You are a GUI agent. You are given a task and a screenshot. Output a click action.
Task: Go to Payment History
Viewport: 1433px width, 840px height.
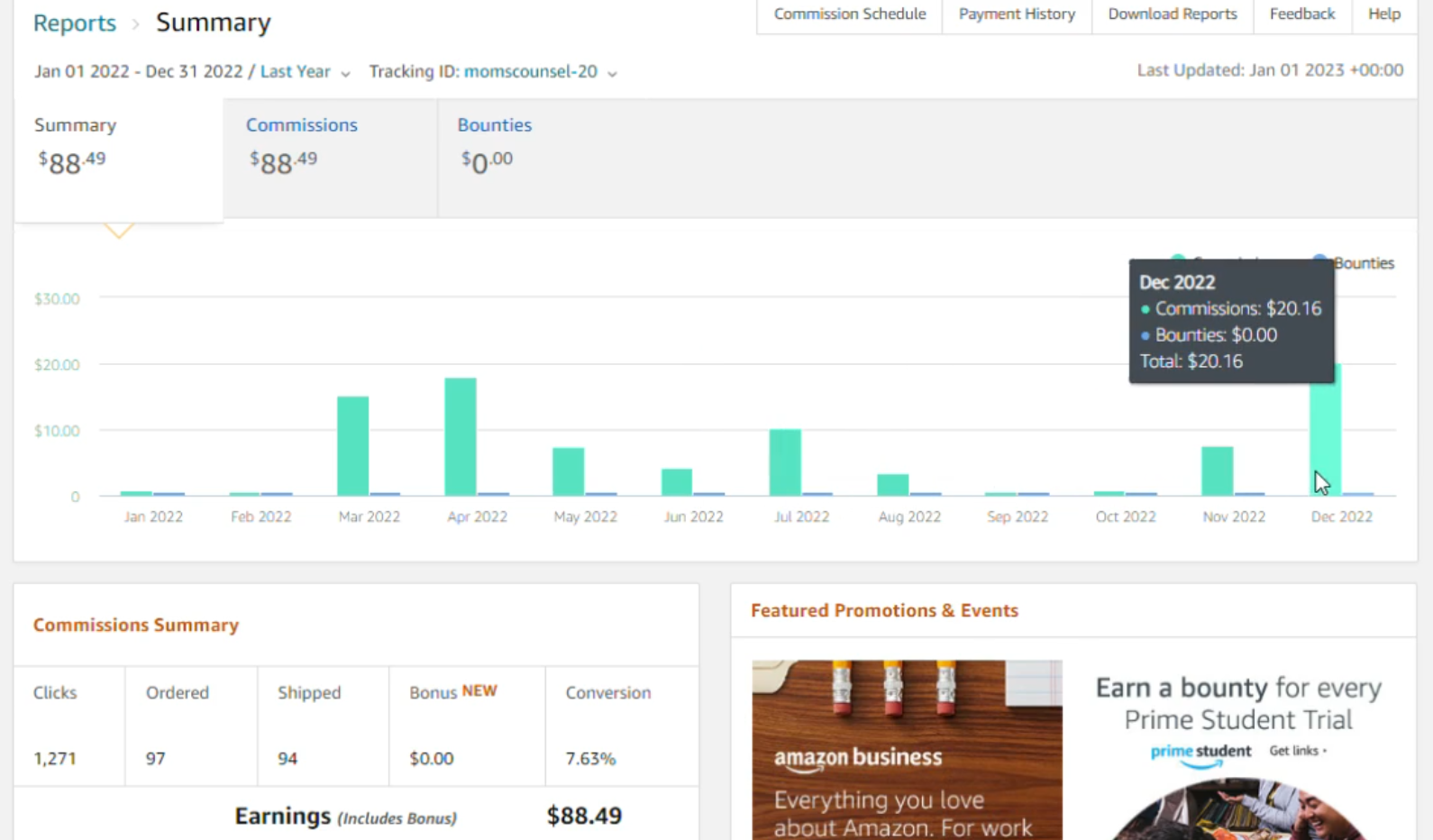1017,14
